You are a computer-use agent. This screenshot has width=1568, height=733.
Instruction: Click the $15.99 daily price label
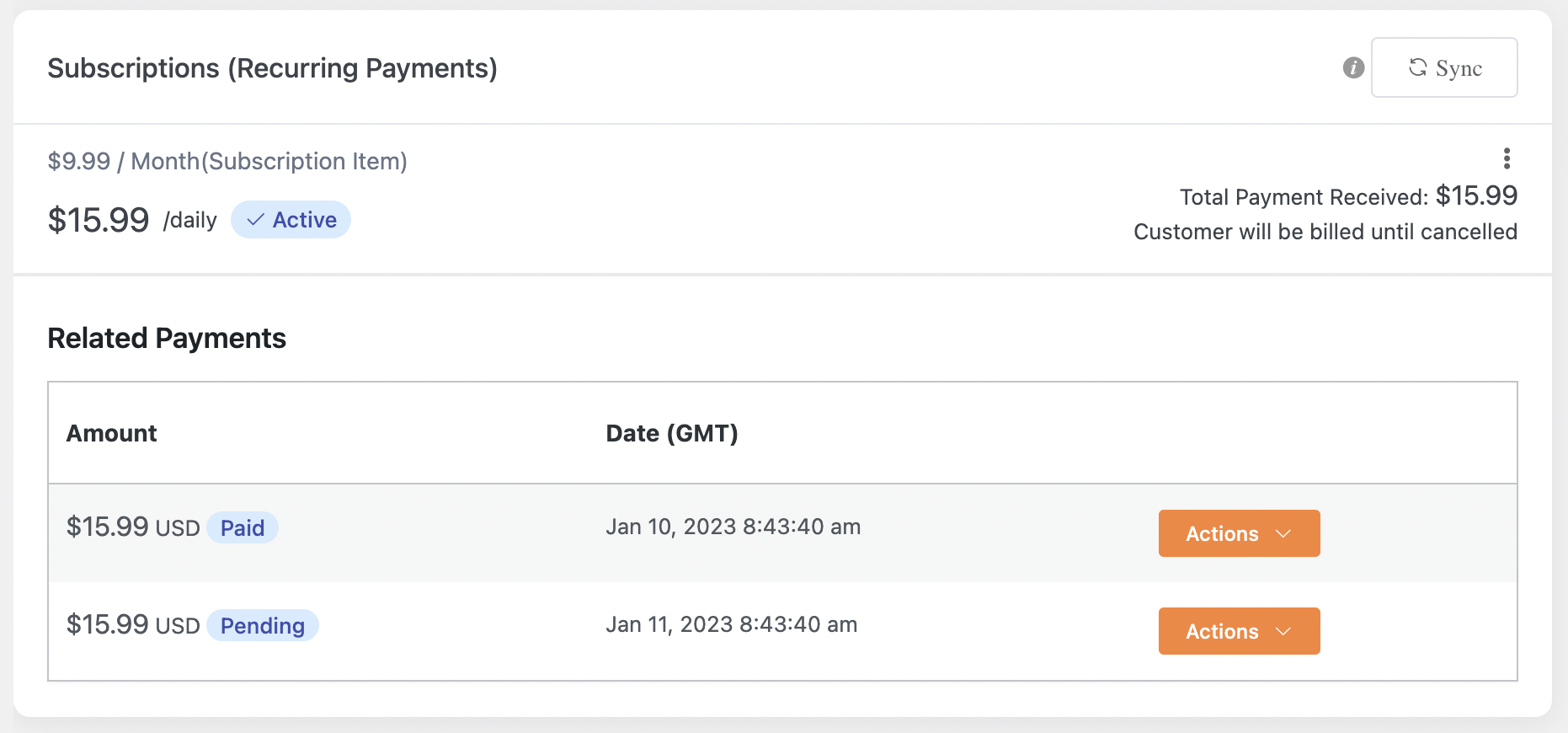tap(133, 219)
